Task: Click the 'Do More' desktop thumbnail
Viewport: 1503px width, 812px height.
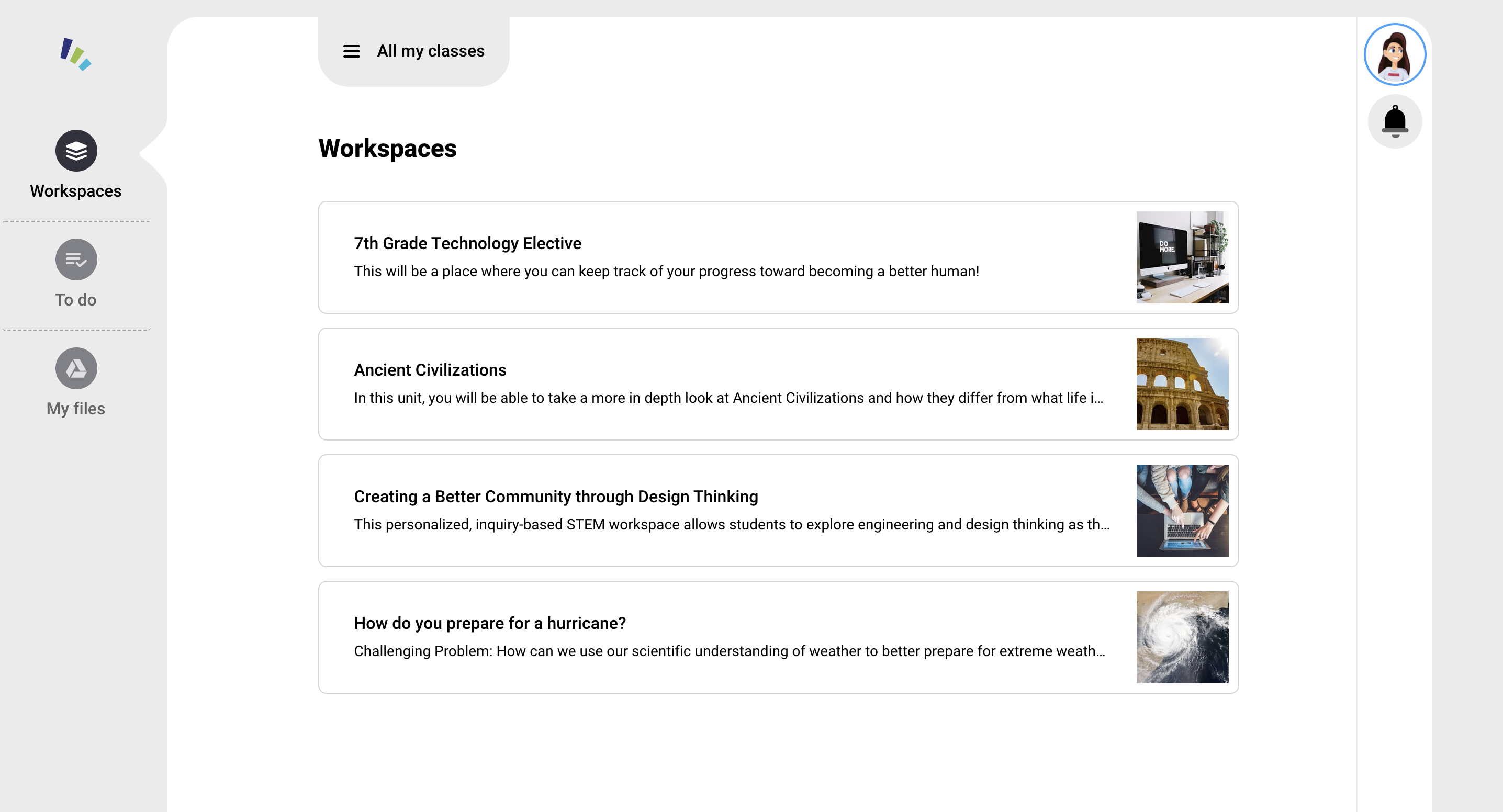Action: pyautogui.click(x=1182, y=257)
